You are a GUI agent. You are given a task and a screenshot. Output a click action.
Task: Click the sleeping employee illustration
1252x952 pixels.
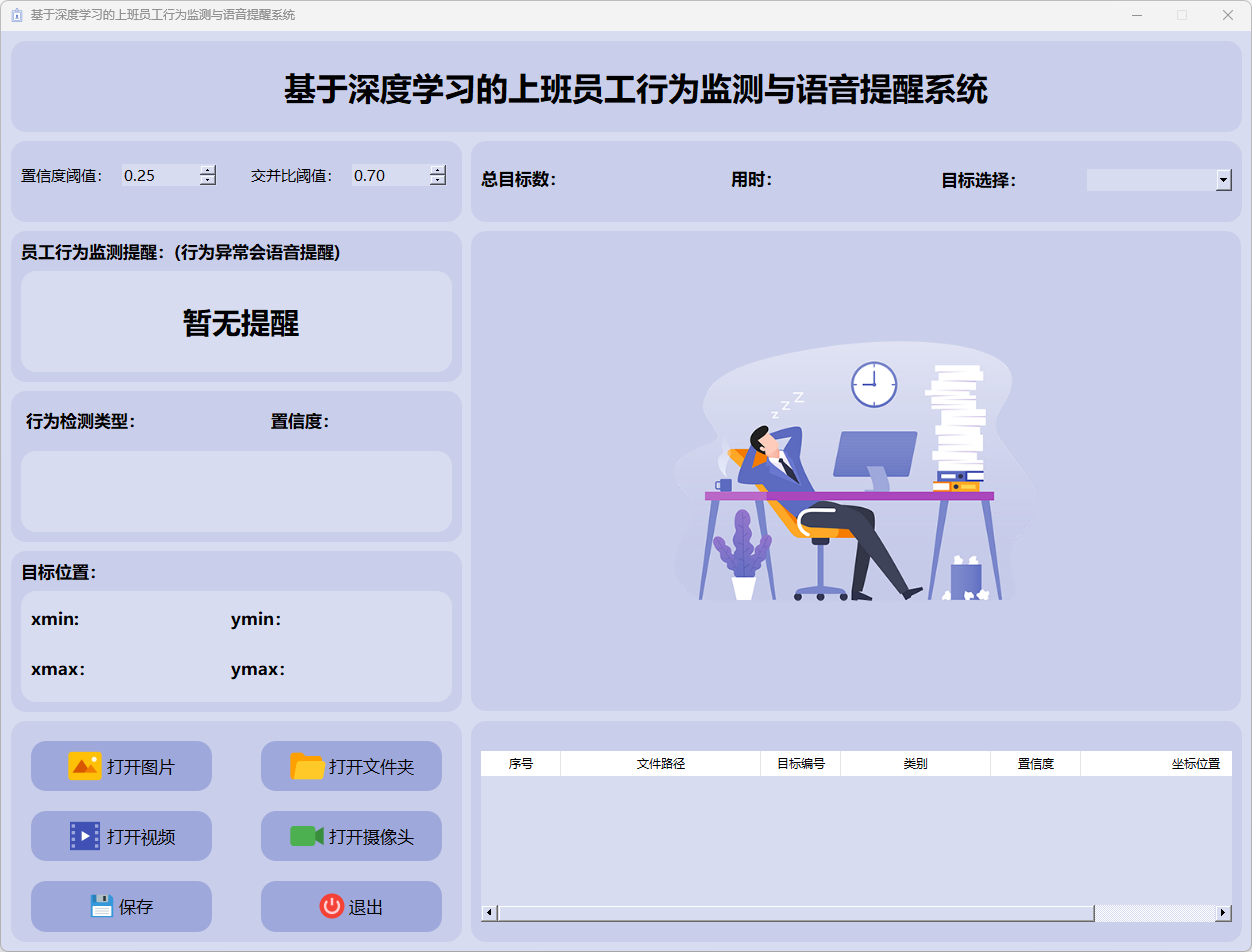click(x=856, y=471)
